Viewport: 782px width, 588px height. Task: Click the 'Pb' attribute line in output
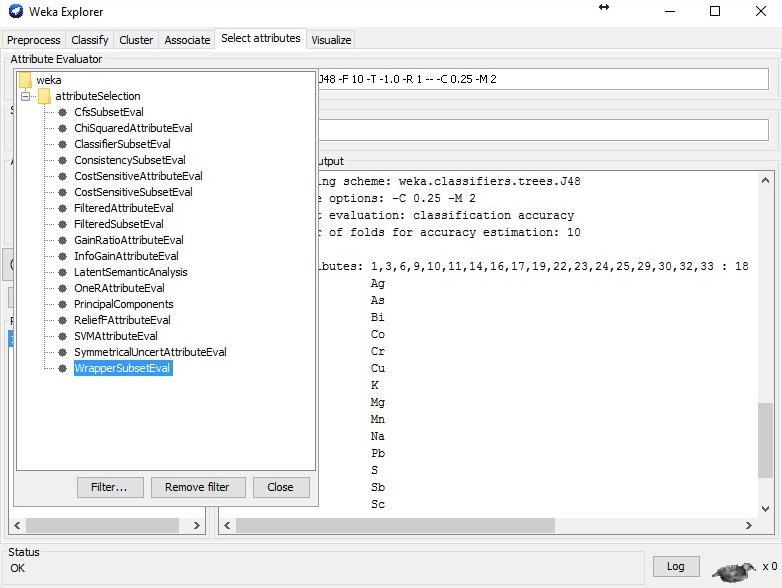(378, 453)
